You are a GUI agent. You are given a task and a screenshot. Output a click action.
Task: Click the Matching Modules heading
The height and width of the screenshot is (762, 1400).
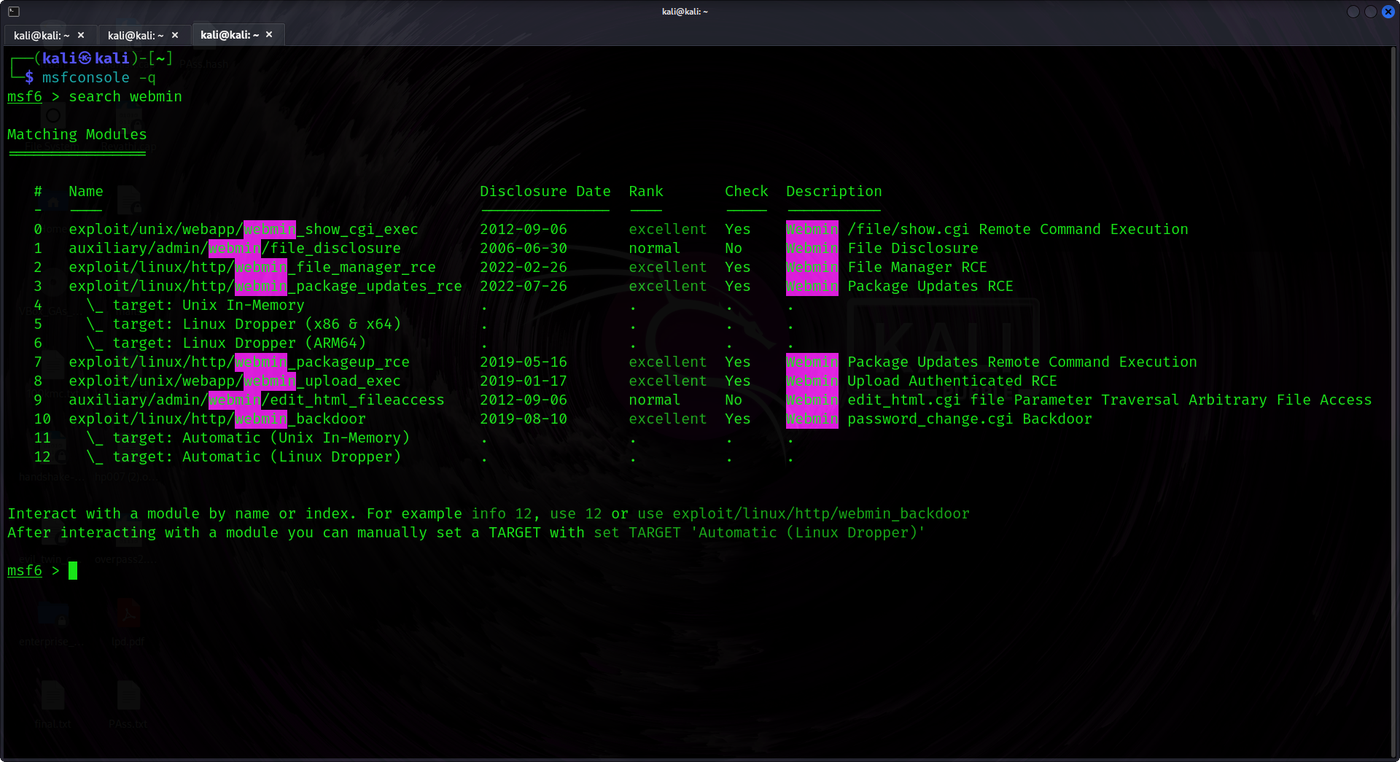[x=77, y=134]
